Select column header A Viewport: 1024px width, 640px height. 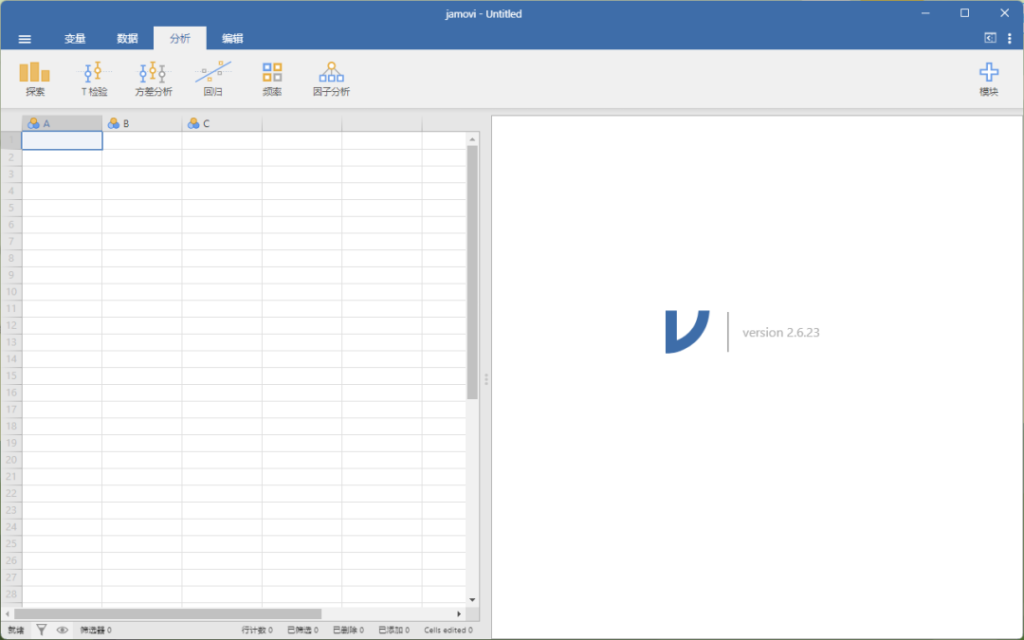click(x=62, y=123)
